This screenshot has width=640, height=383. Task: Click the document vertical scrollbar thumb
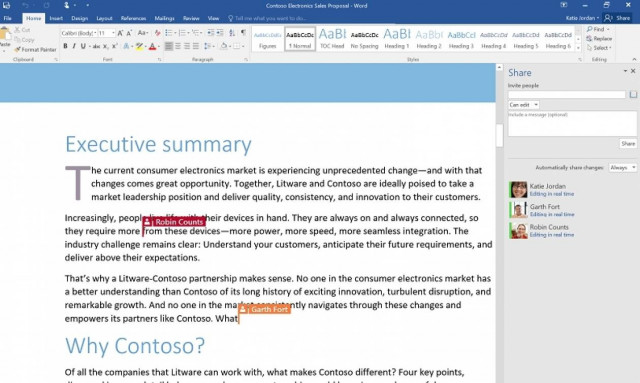pos(499,135)
